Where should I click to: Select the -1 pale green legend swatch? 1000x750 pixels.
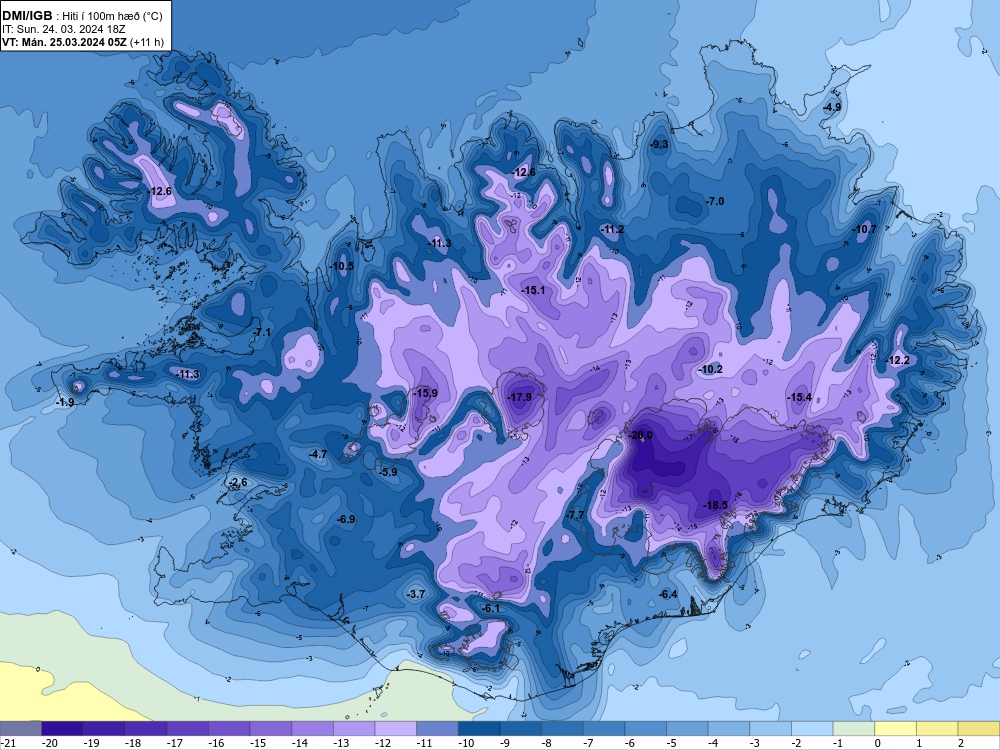tap(854, 728)
